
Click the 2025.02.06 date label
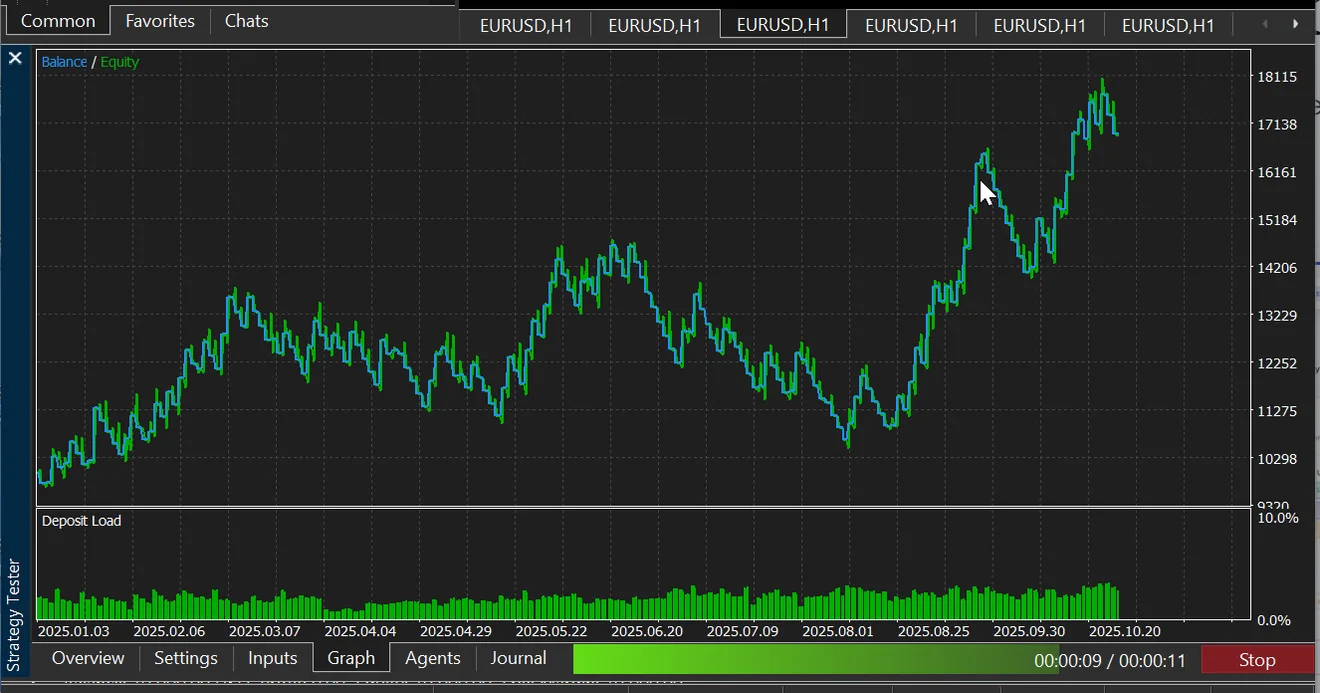coord(169,631)
